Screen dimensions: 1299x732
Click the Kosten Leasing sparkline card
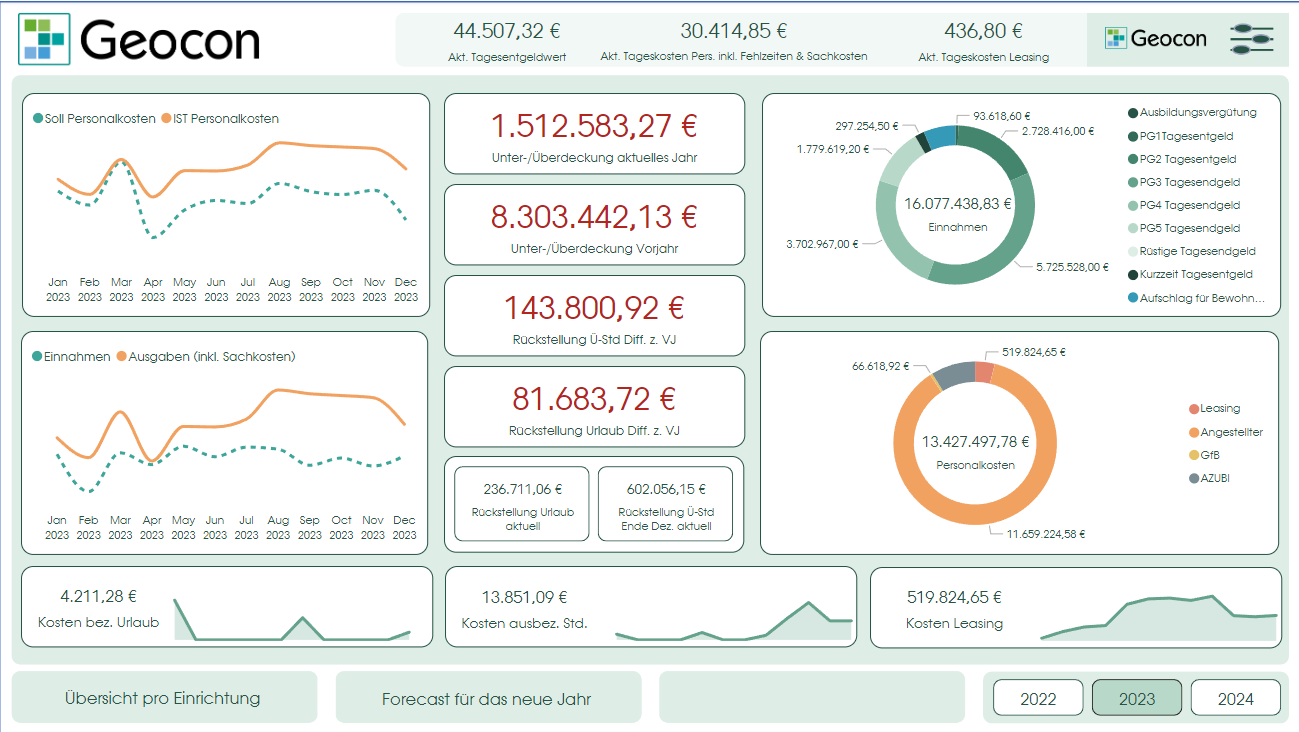pos(1075,608)
